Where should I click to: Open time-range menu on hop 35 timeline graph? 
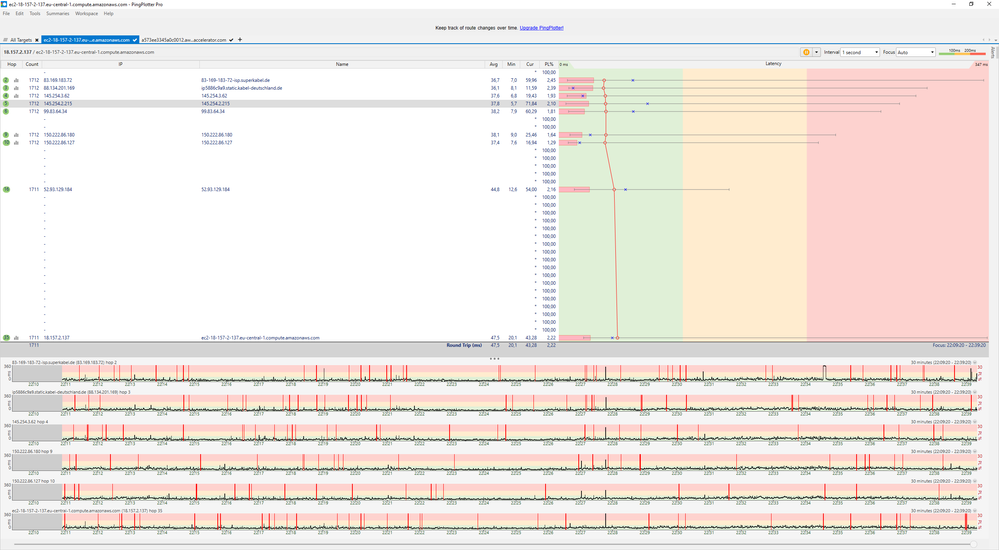click(x=975, y=511)
